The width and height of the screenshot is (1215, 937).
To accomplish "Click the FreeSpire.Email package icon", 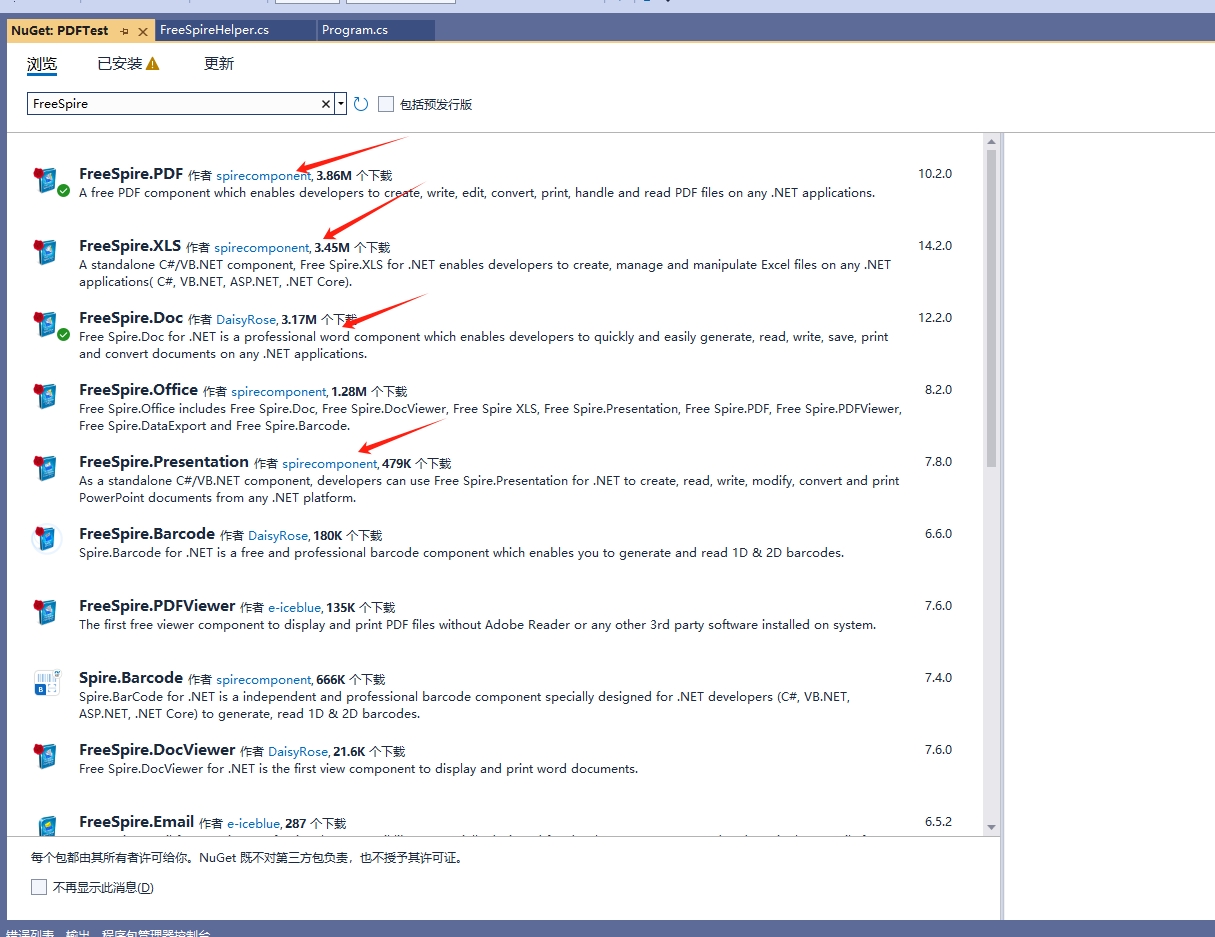I will pyautogui.click(x=46, y=826).
